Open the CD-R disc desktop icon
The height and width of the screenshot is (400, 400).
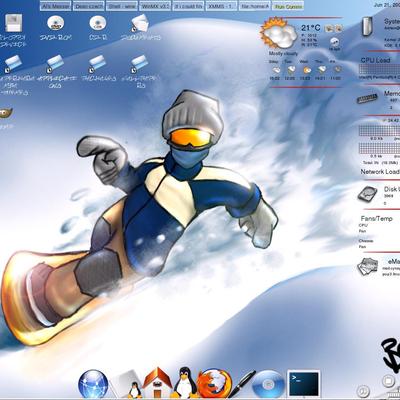point(97,23)
